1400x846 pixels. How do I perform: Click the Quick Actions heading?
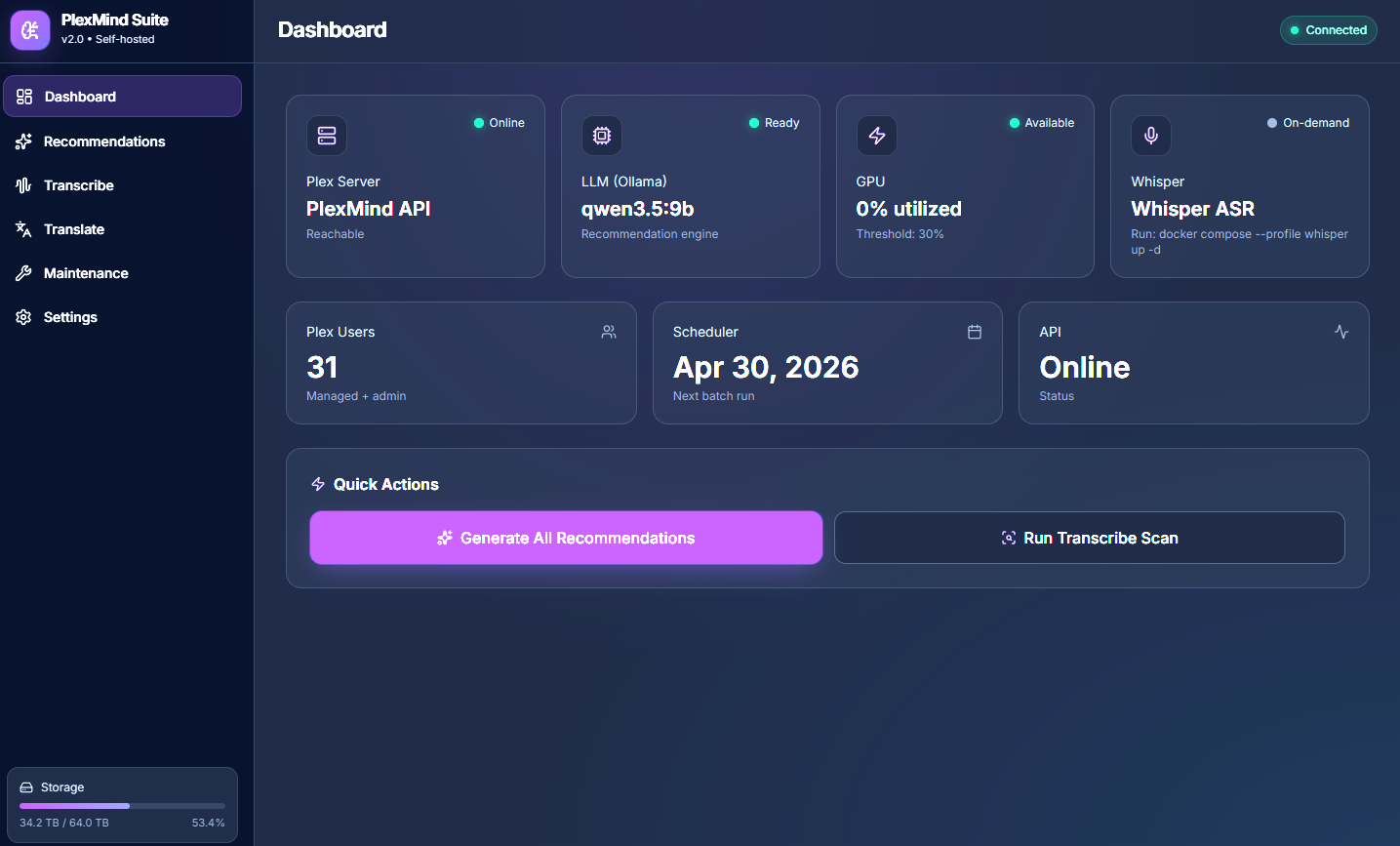coord(386,484)
